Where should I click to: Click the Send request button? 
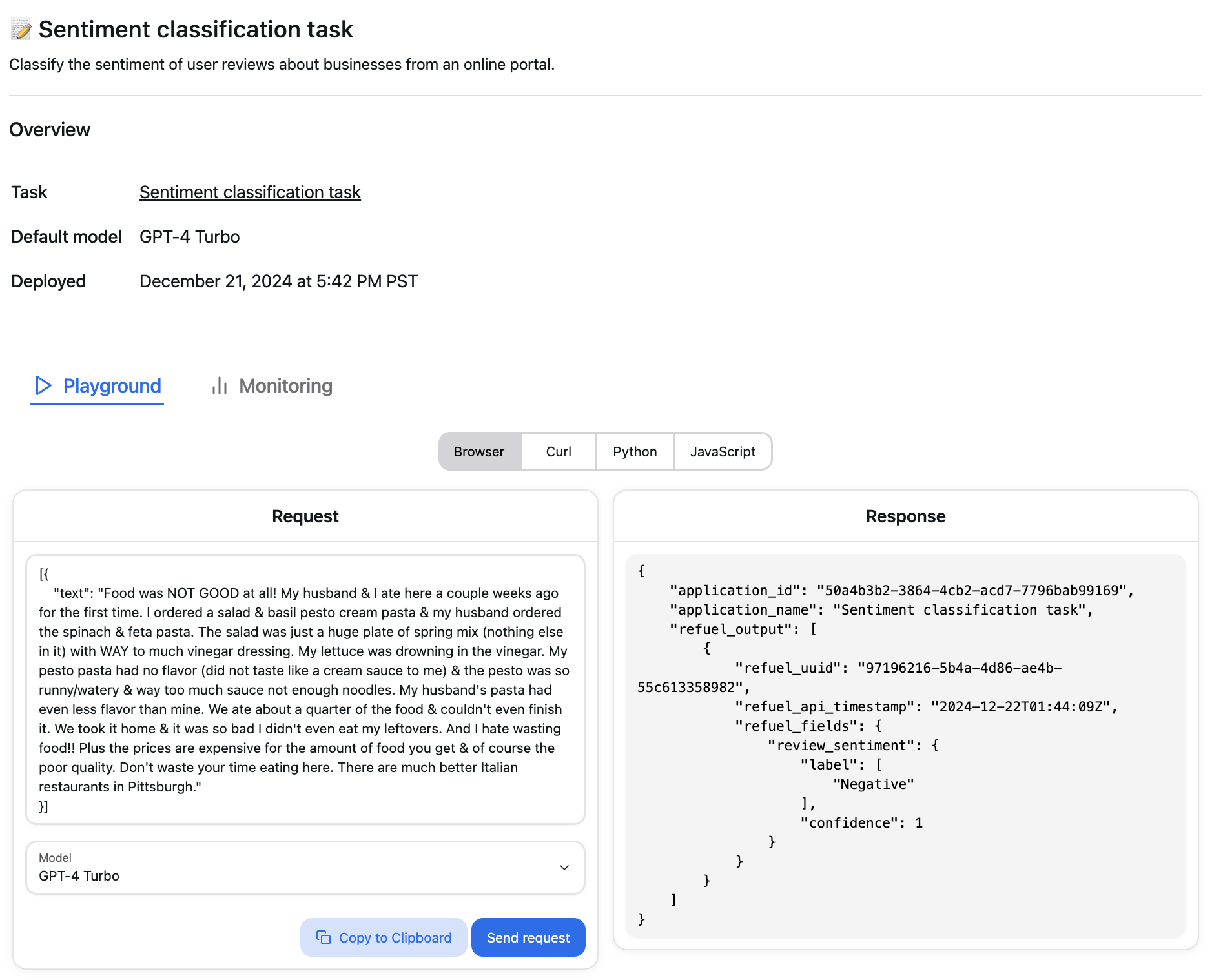528,937
